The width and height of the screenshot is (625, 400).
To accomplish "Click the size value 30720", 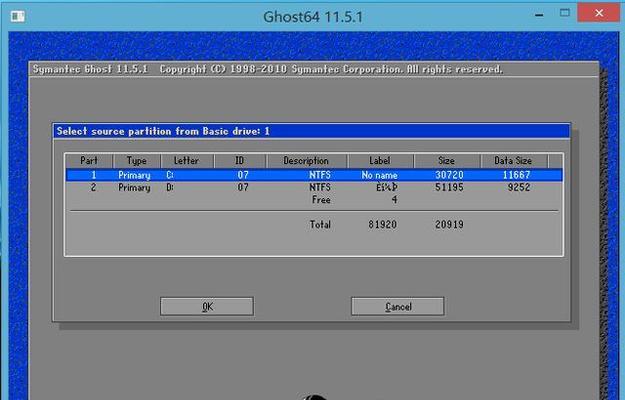I will (449, 175).
